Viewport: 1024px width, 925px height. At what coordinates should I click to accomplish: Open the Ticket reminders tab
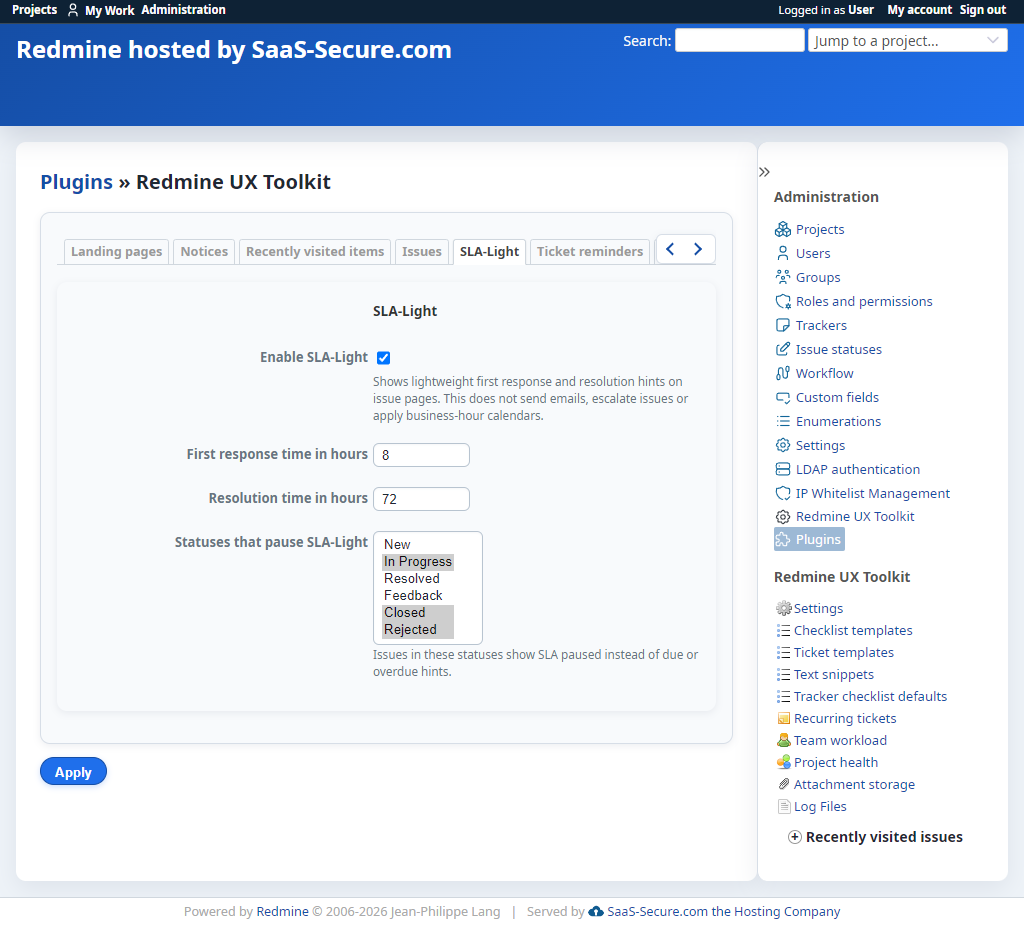(590, 252)
